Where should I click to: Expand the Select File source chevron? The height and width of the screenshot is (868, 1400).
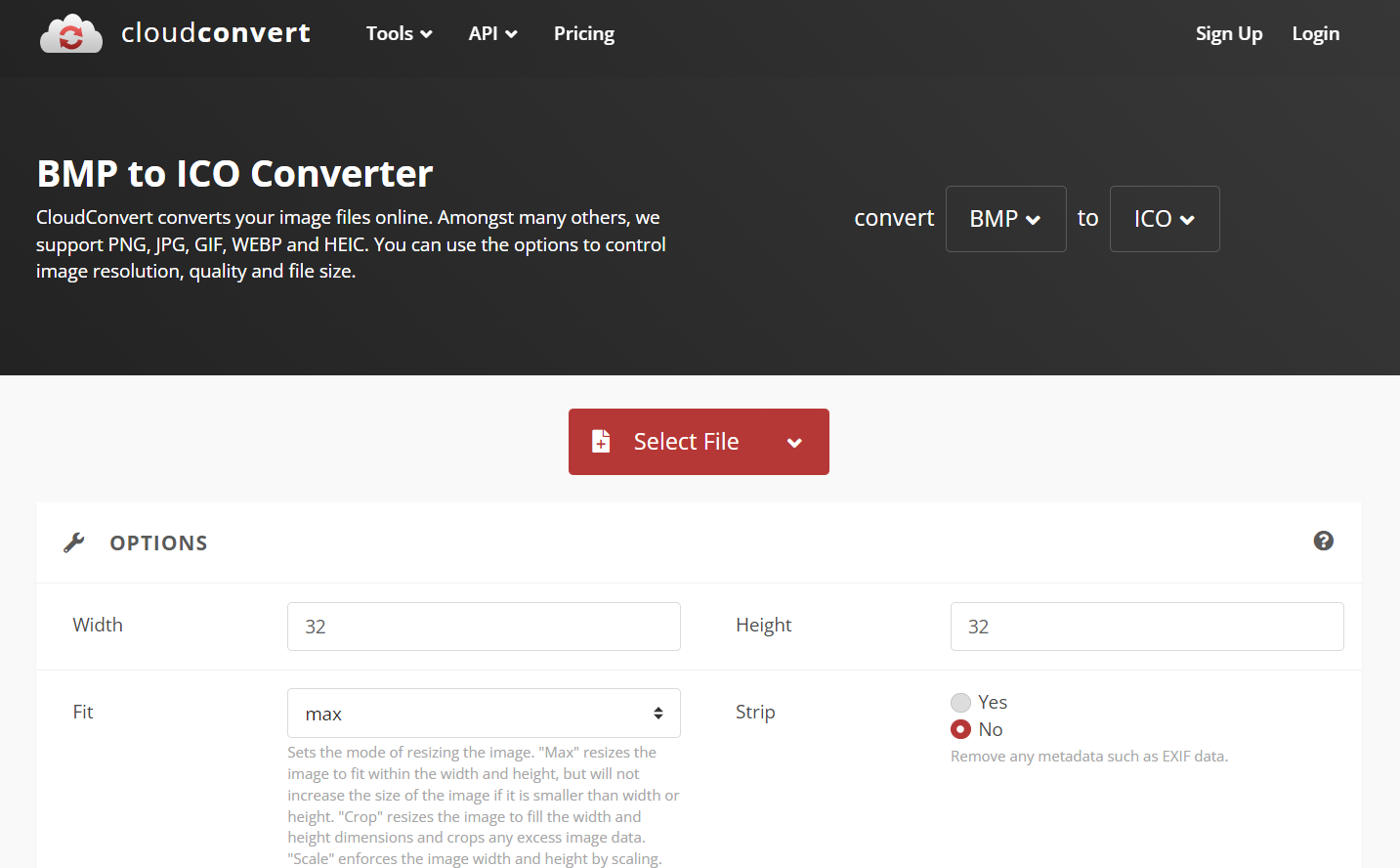point(794,443)
